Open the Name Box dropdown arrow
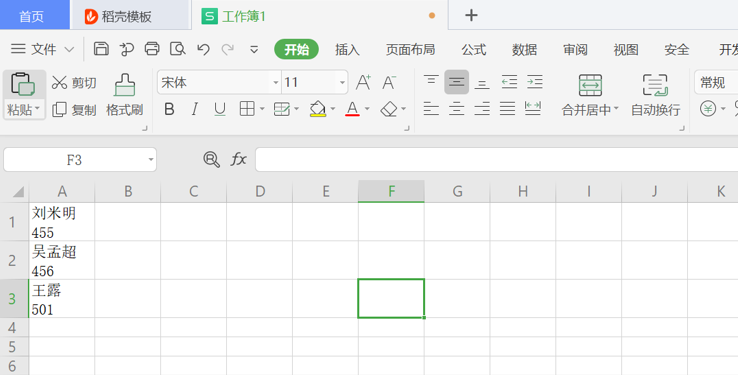The image size is (738, 375). click(151, 160)
